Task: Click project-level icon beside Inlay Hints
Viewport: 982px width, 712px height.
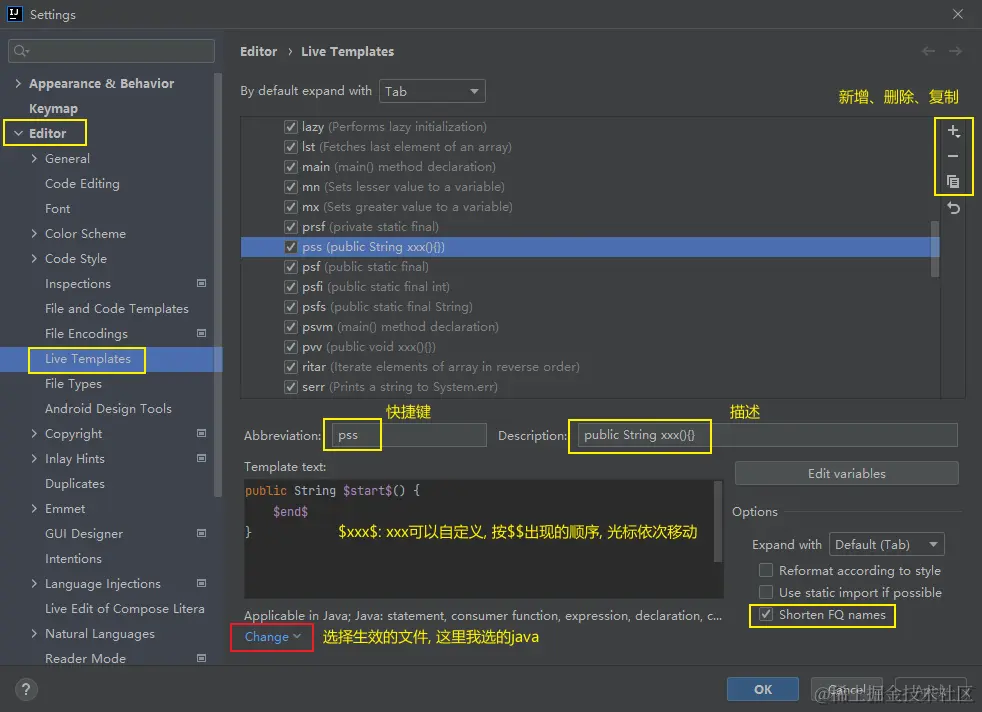Action: point(202,458)
